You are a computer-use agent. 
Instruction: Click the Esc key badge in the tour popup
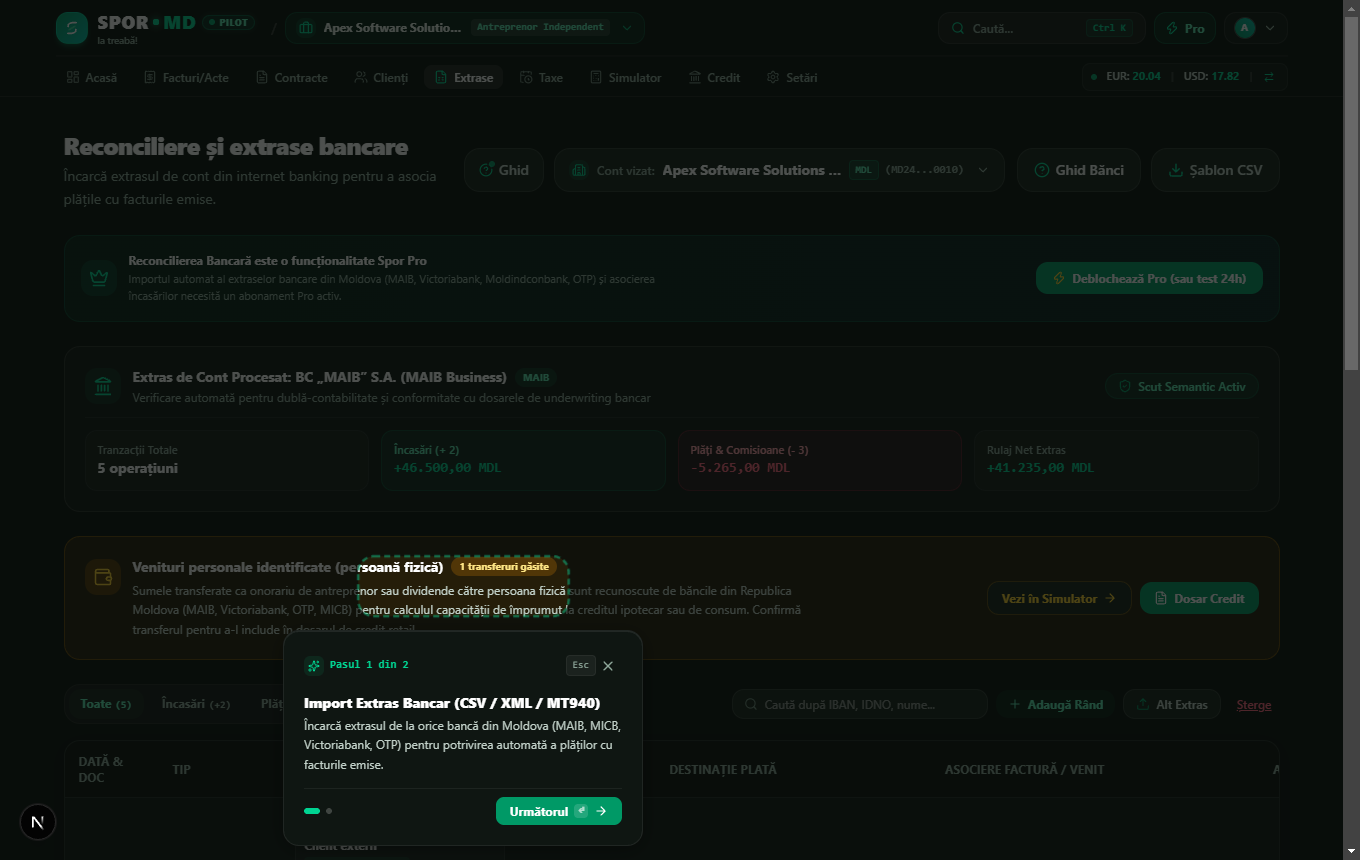pyautogui.click(x=581, y=665)
